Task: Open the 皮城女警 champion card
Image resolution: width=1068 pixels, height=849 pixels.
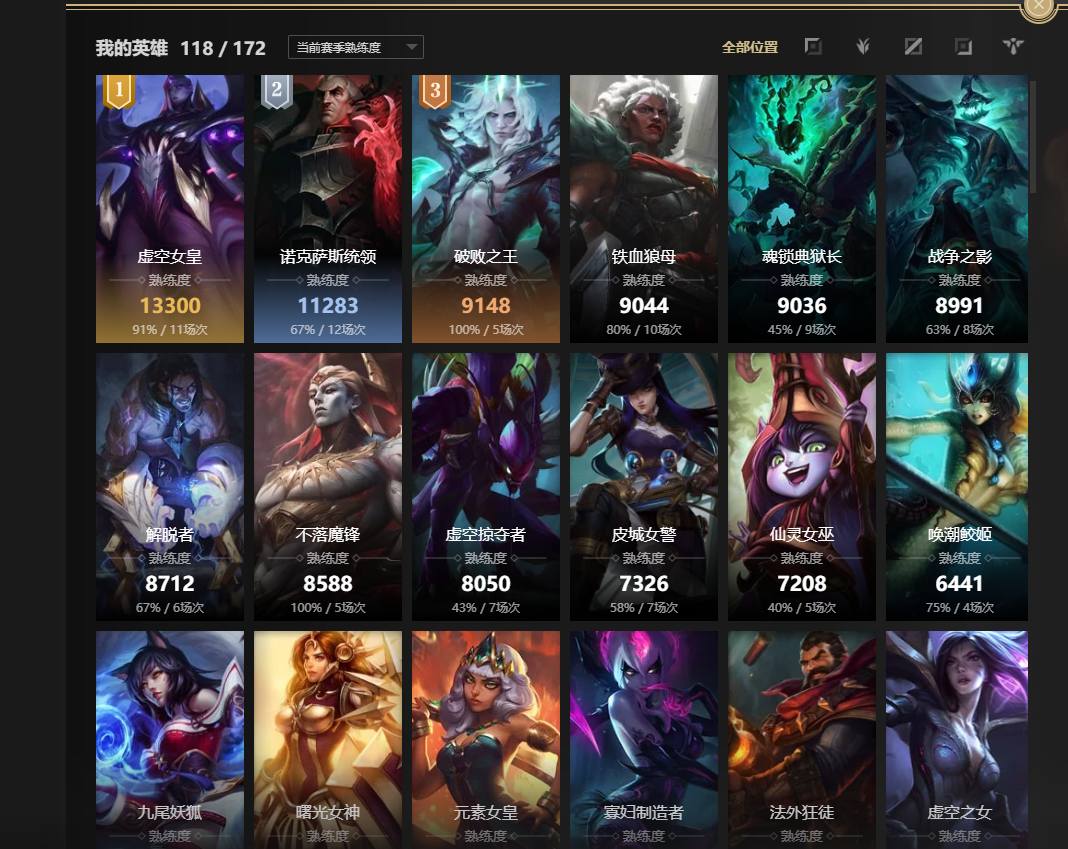Action: [644, 487]
